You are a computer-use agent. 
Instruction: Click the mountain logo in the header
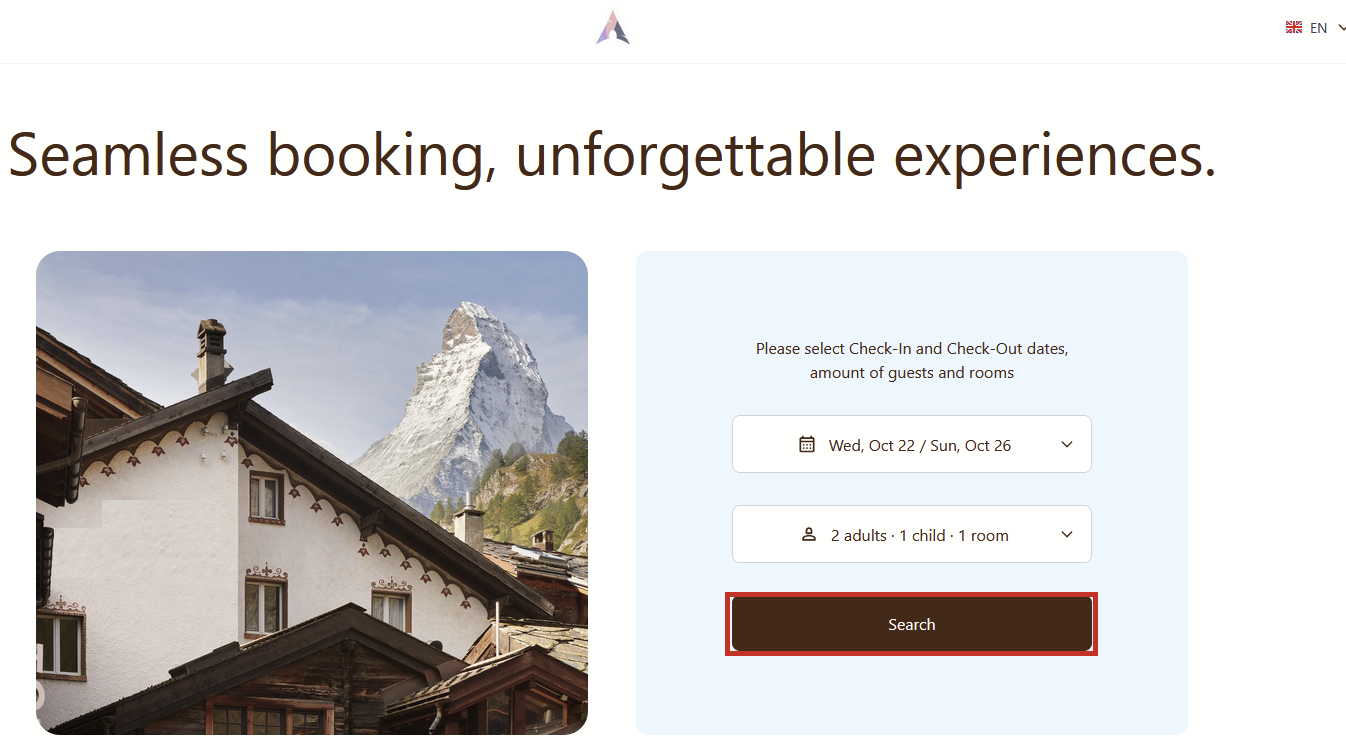[613, 28]
